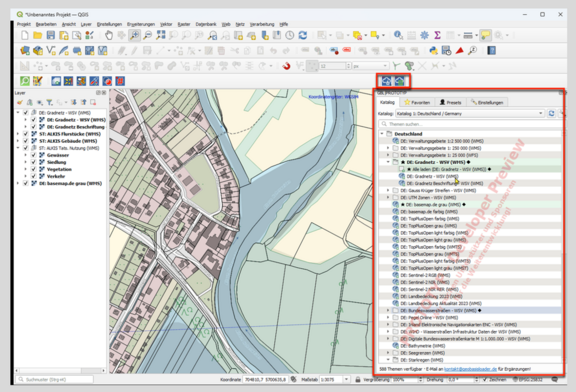This screenshot has height=392, width=576.
Task: Toggle the yellow map tips speech bubble icon
Action: (x=486, y=35)
